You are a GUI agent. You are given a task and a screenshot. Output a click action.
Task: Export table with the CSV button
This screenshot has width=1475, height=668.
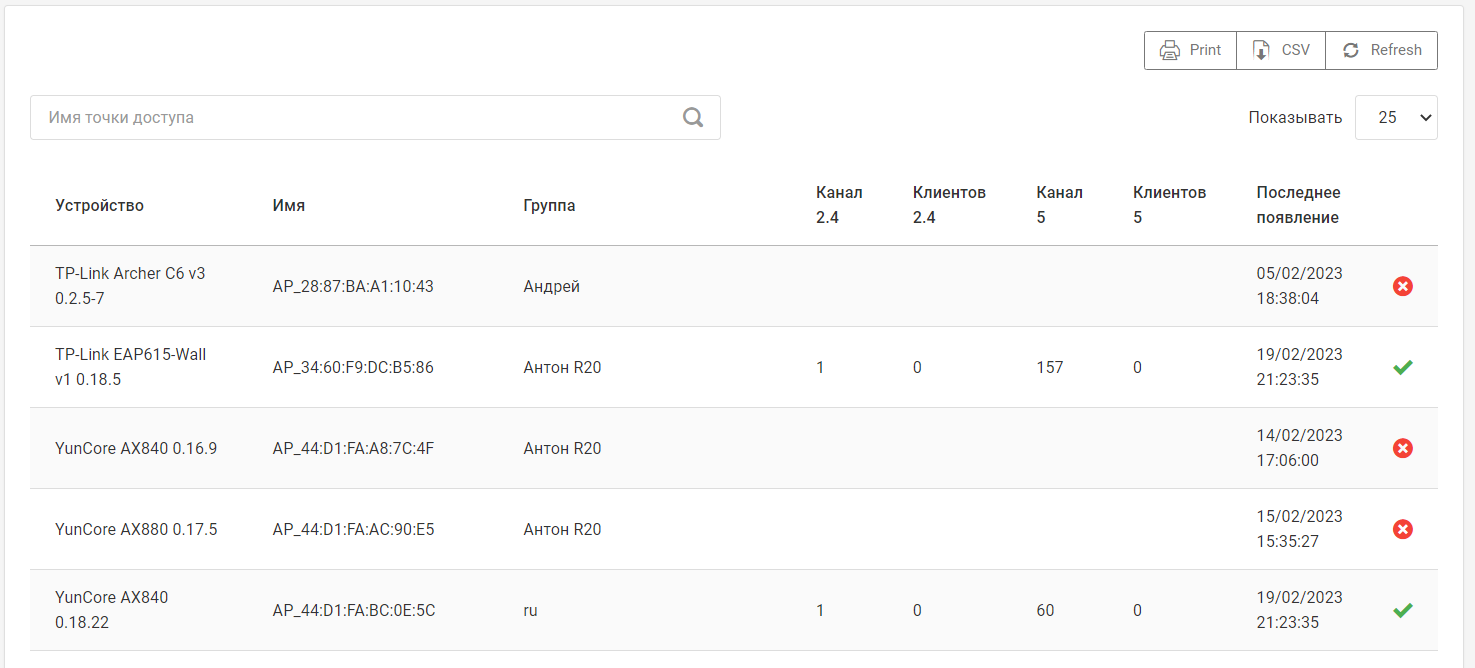(x=1281, y=50)
